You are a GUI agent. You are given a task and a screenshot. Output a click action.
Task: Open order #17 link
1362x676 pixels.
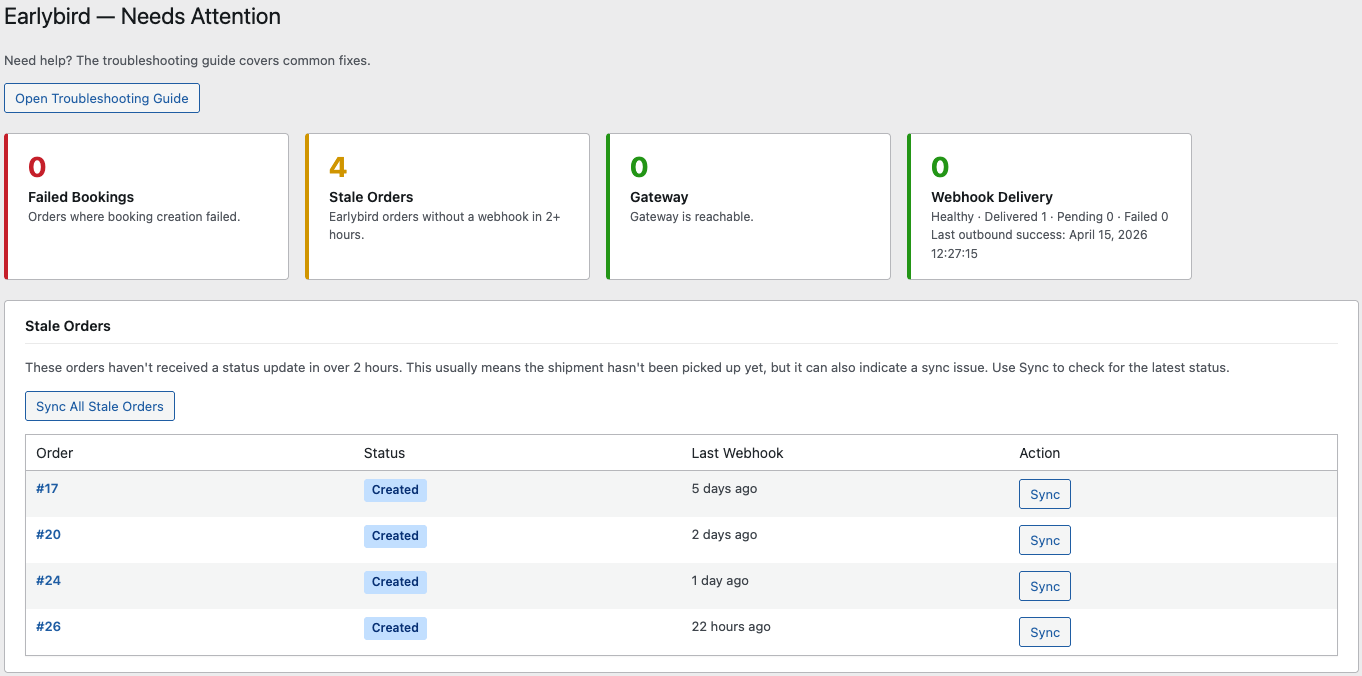point(47,489)
